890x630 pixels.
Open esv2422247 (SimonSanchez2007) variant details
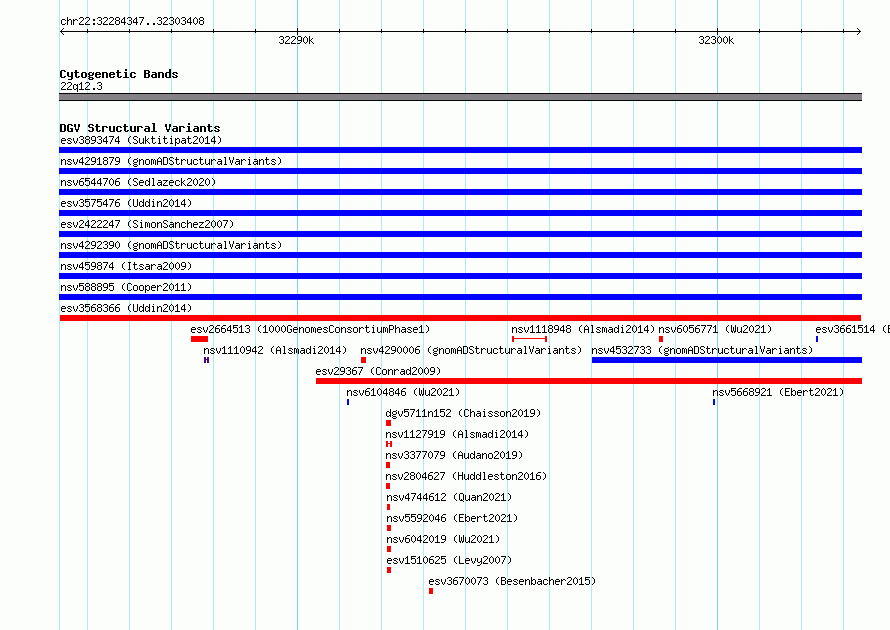pos(147,224)
